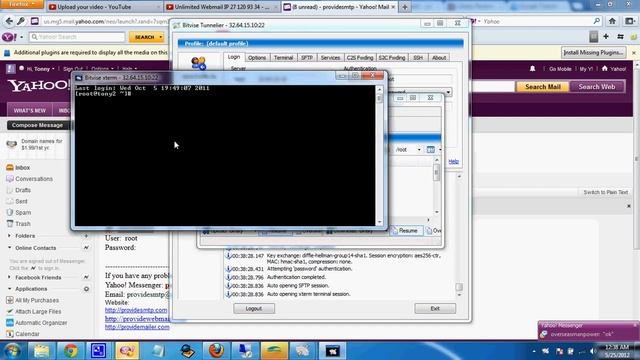
Task: Open a new Firefox tab
Action: coord(404,7)
